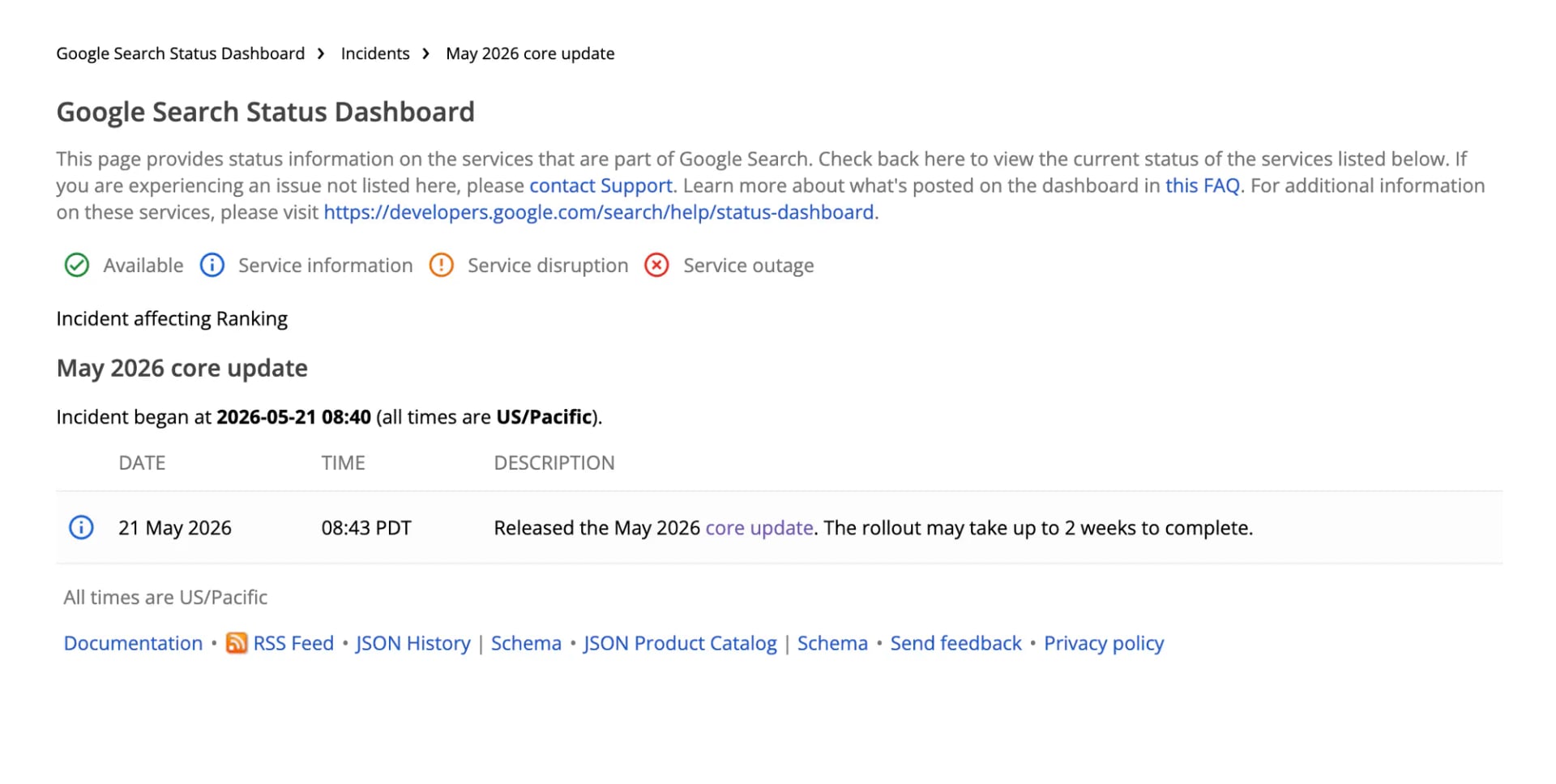This screenshot has height=784, width=1556.
Task: Click the May 2026 core update heading
Action: (x=182, y=369)
